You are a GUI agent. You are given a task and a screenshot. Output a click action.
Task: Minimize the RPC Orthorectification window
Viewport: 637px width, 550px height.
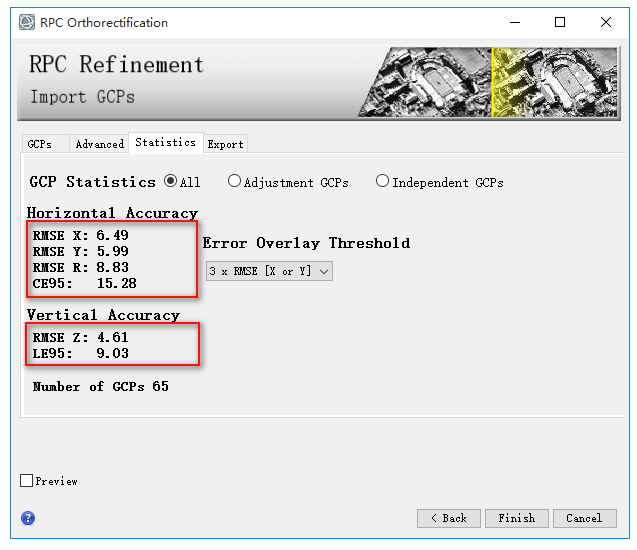515,22
